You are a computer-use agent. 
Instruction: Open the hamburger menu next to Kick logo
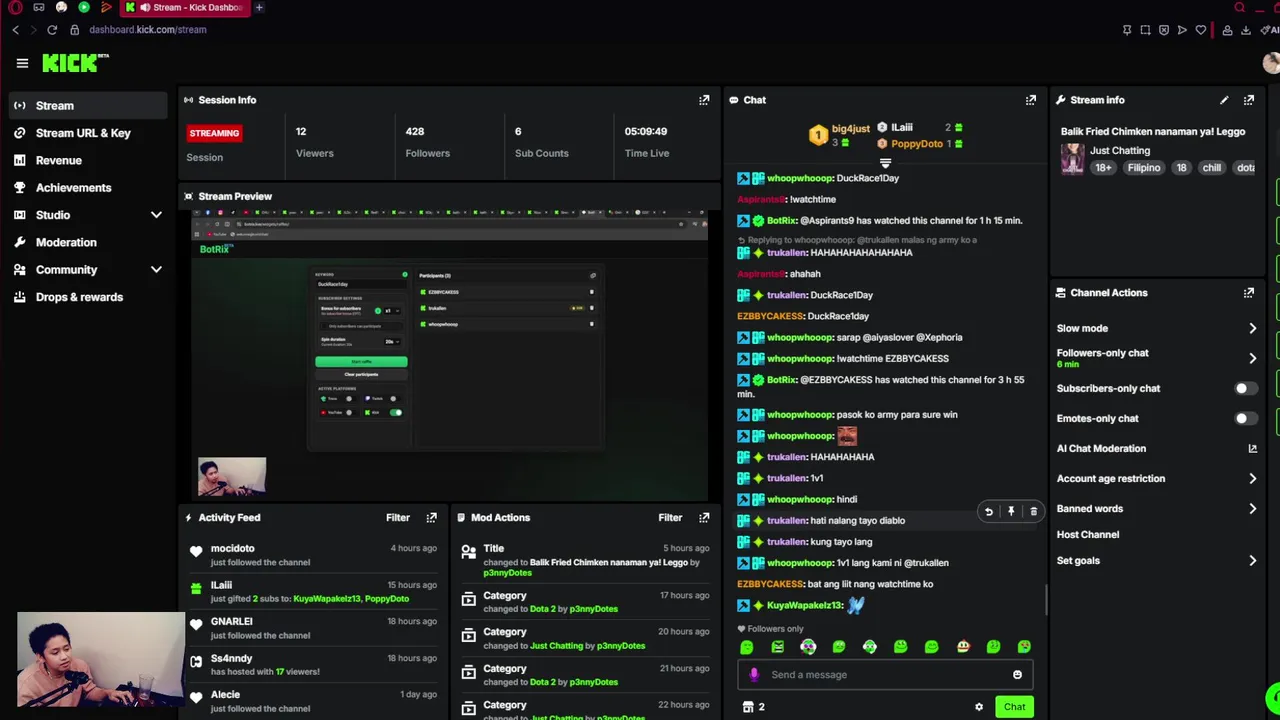pos(22,64)
